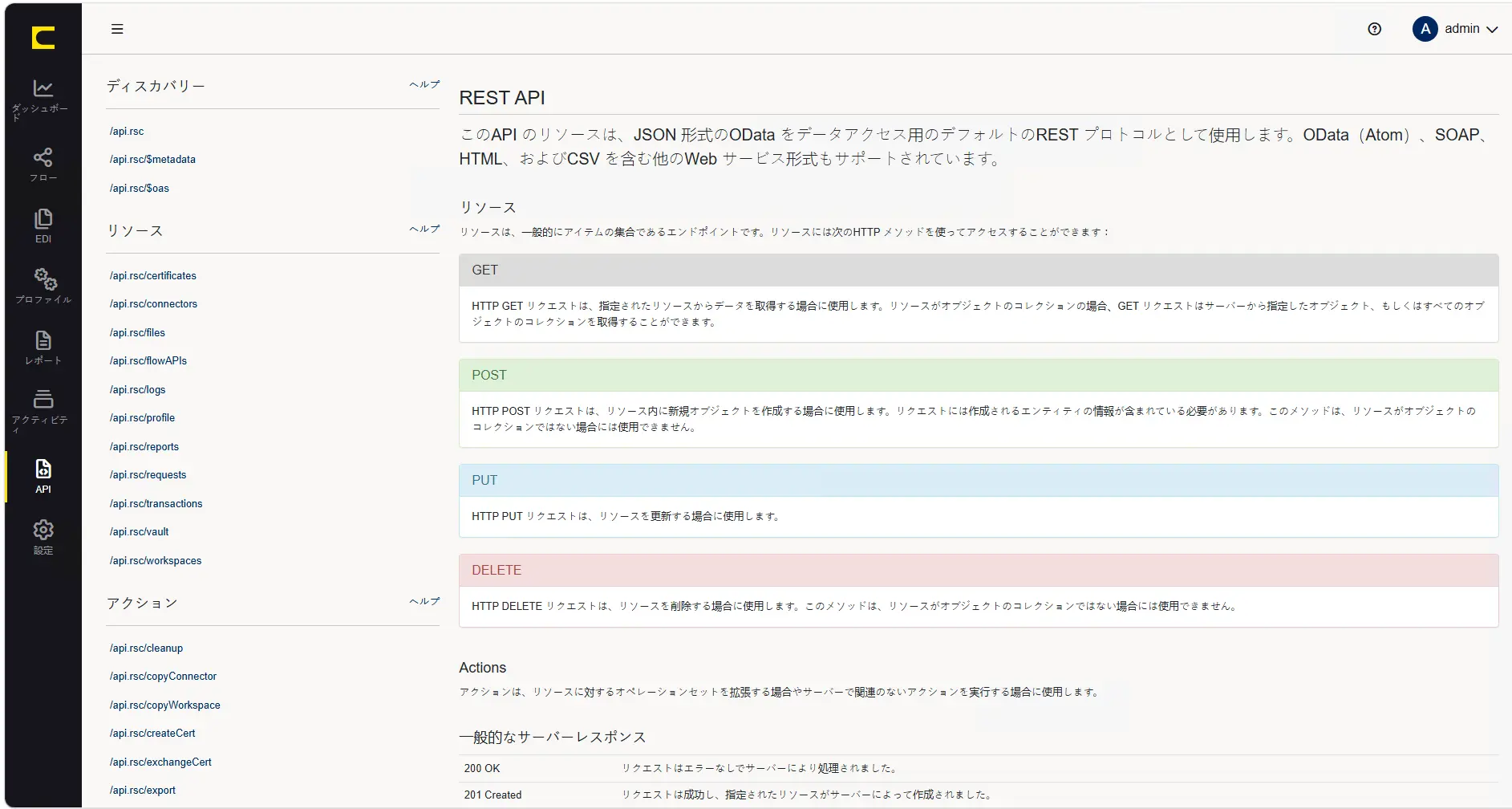
Task: Open the /api.rsc/createCert action
Action: [152, 733]
